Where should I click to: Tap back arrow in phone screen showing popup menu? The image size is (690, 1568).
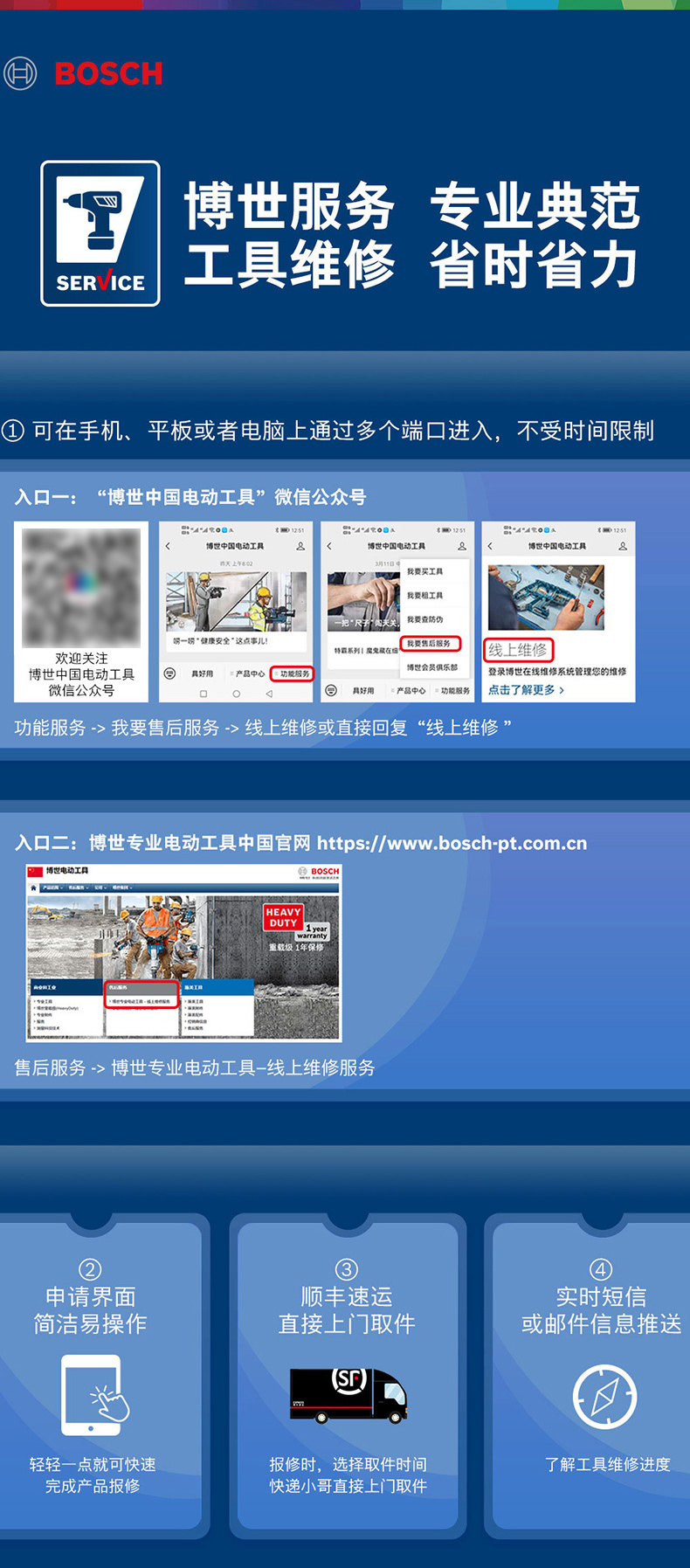pyautogui.click(x=329, y=546)
